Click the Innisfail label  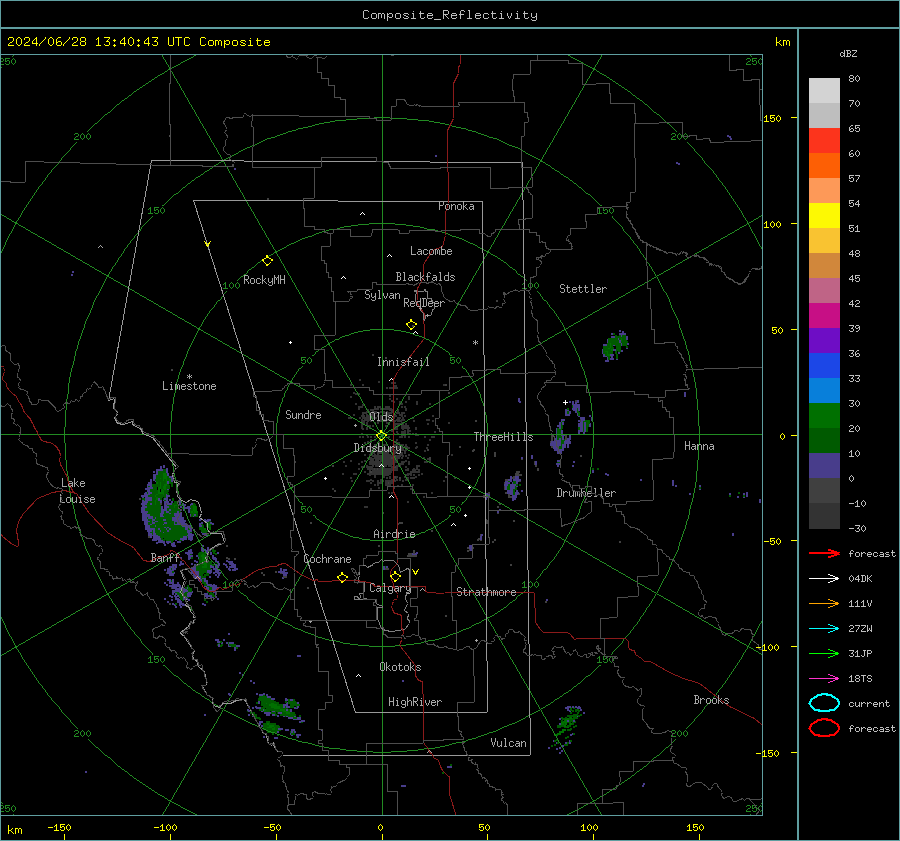(403, 362)
